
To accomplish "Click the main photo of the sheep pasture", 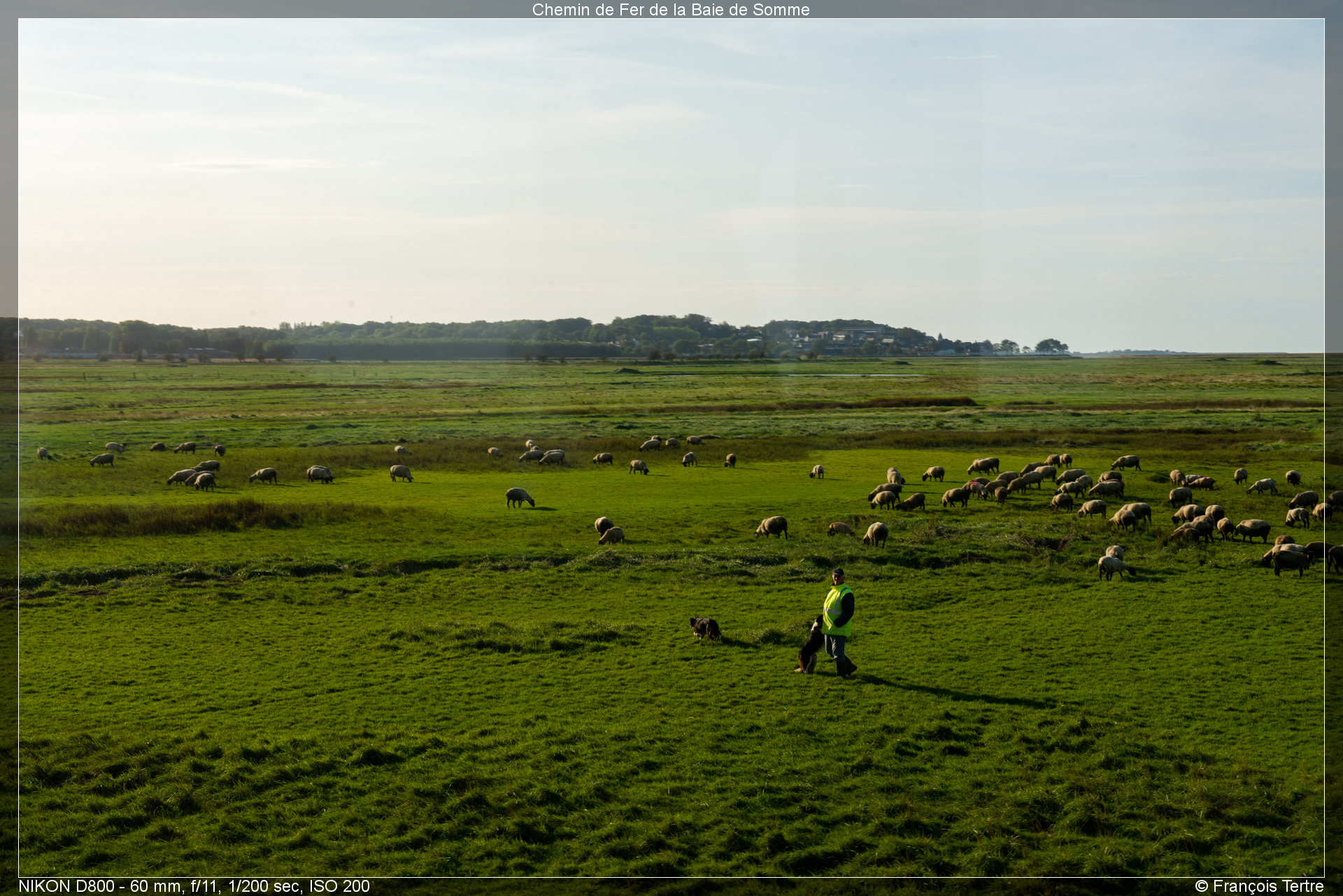I will 671,448.
